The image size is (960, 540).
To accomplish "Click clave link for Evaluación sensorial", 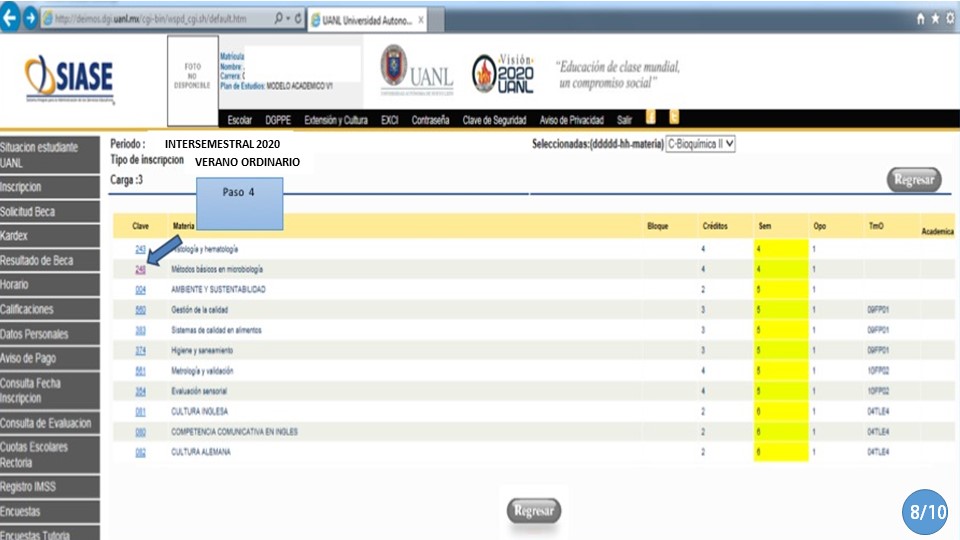I will click(x=140, y=391).
